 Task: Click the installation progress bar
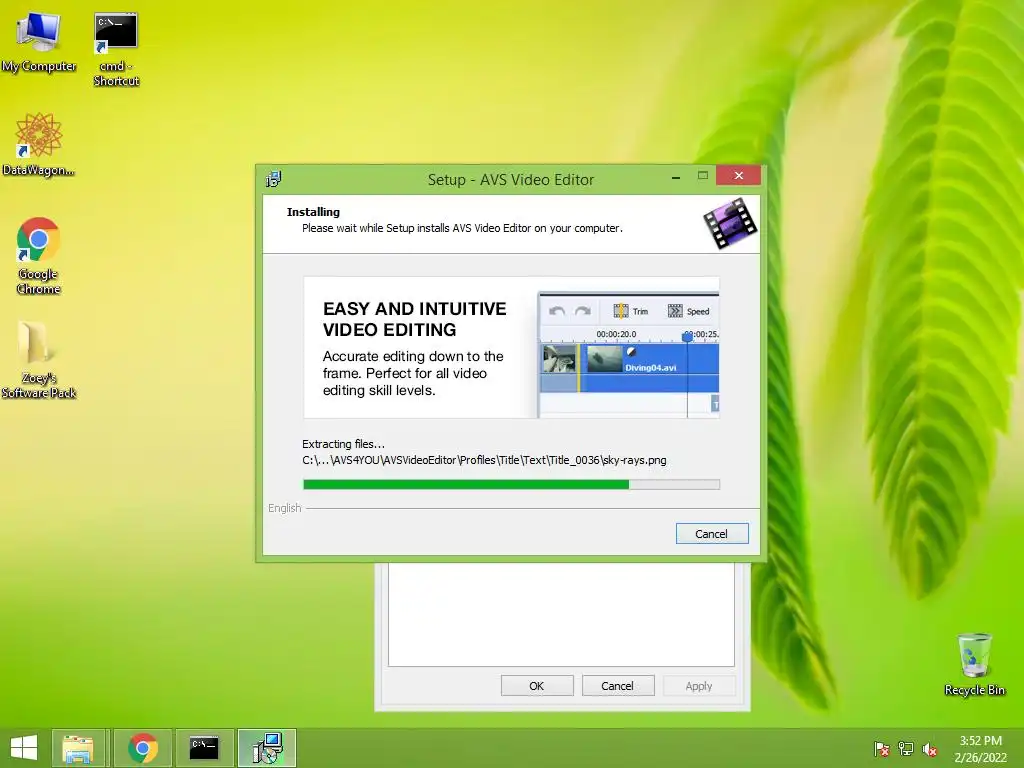[x=511, y=485]
